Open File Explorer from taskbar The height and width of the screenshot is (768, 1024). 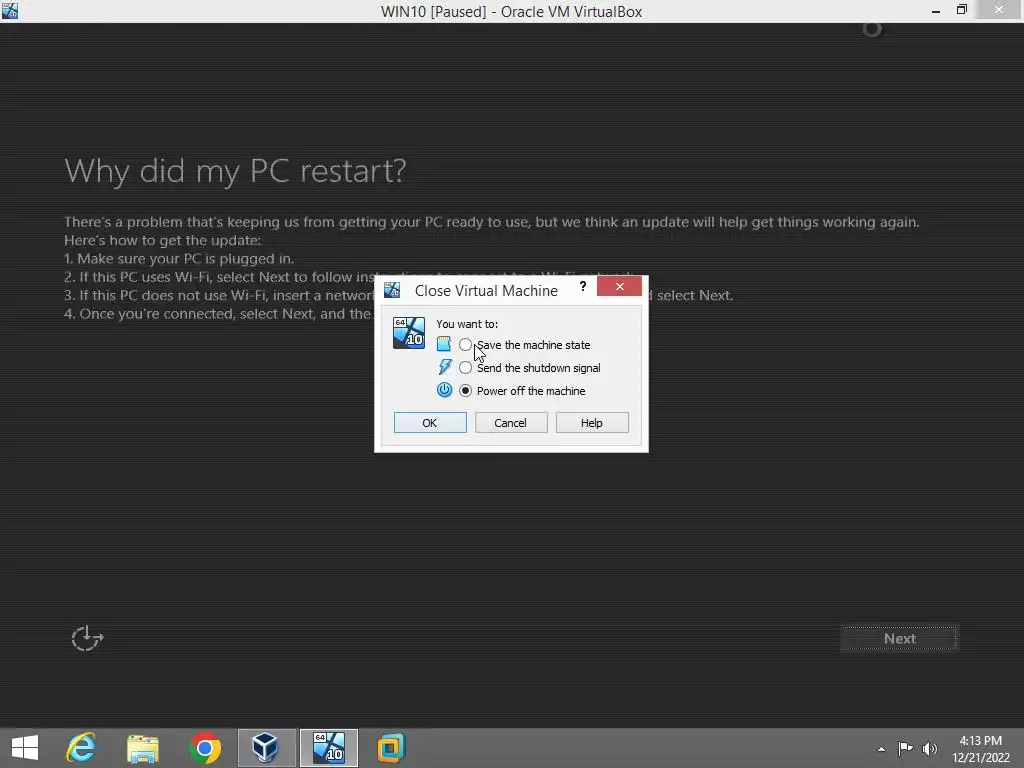tap(142, 748)
